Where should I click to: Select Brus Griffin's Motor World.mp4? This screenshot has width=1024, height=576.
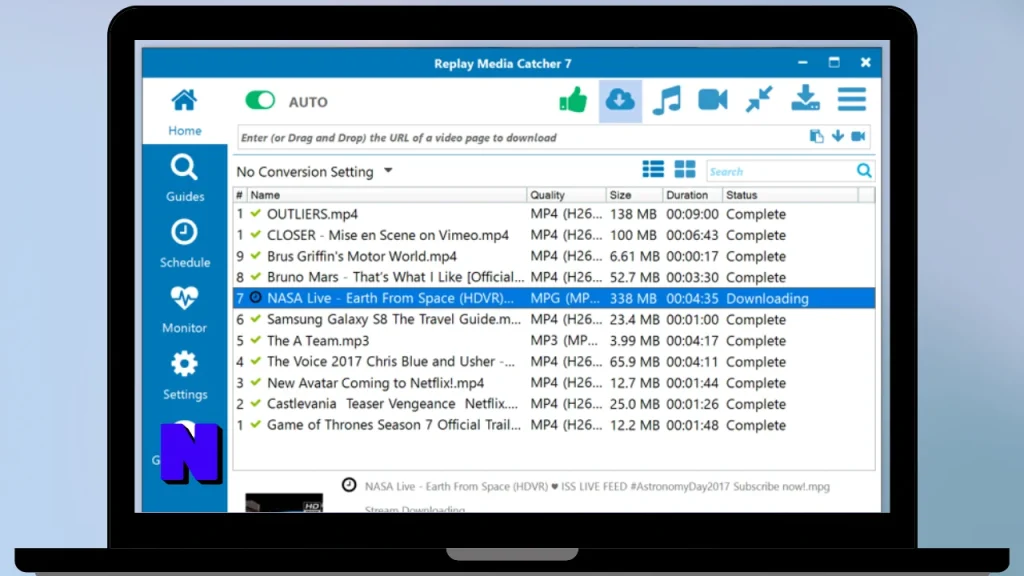click(554, 256)
